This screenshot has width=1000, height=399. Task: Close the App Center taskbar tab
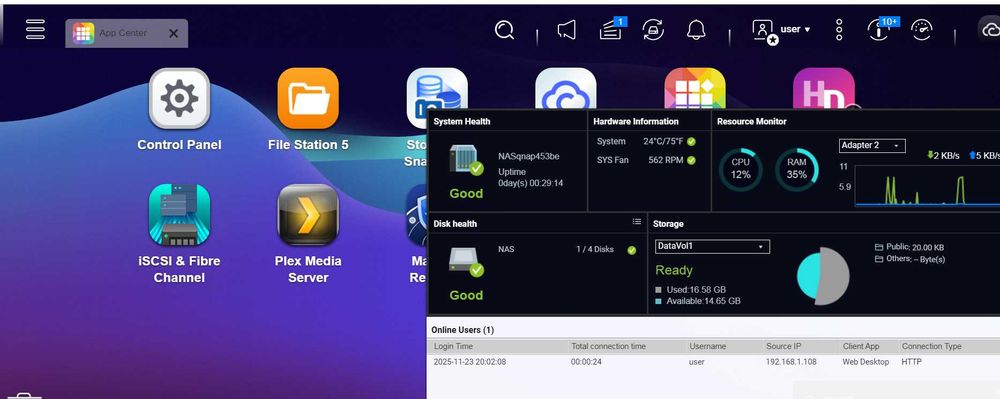[x=173, y=34]
